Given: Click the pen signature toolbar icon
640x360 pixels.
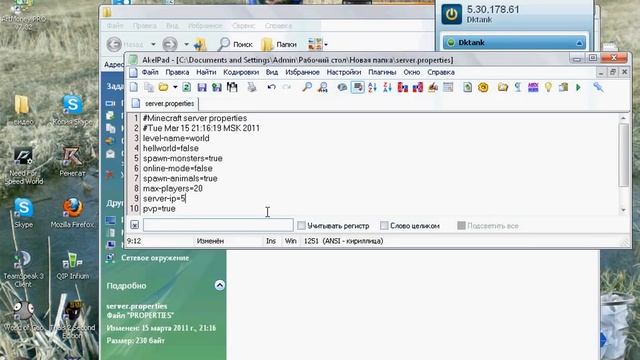Looking at the screenshot, I should click(433, 87).
